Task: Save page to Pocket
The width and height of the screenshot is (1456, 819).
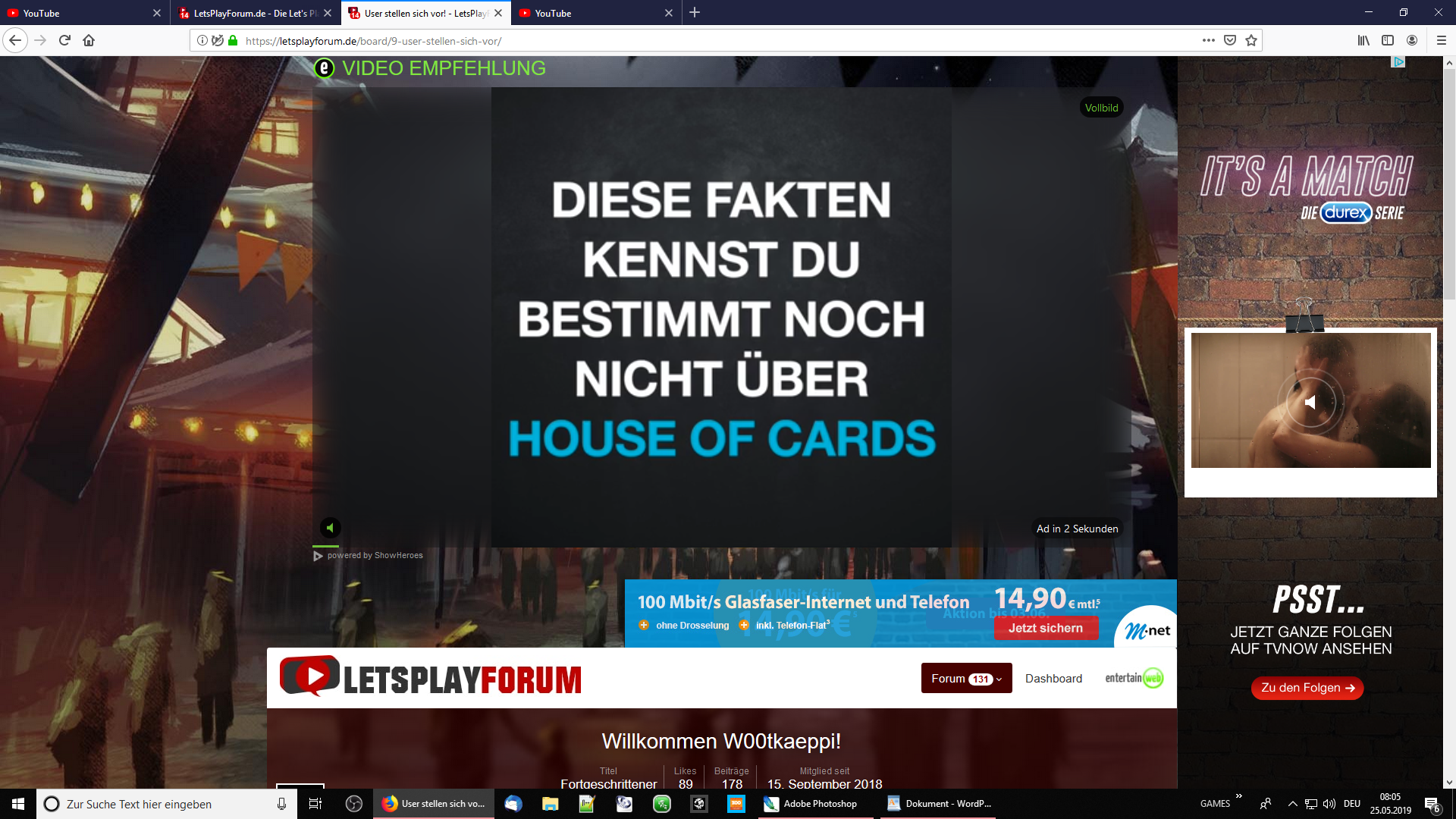Action: tap(1230, 40)
